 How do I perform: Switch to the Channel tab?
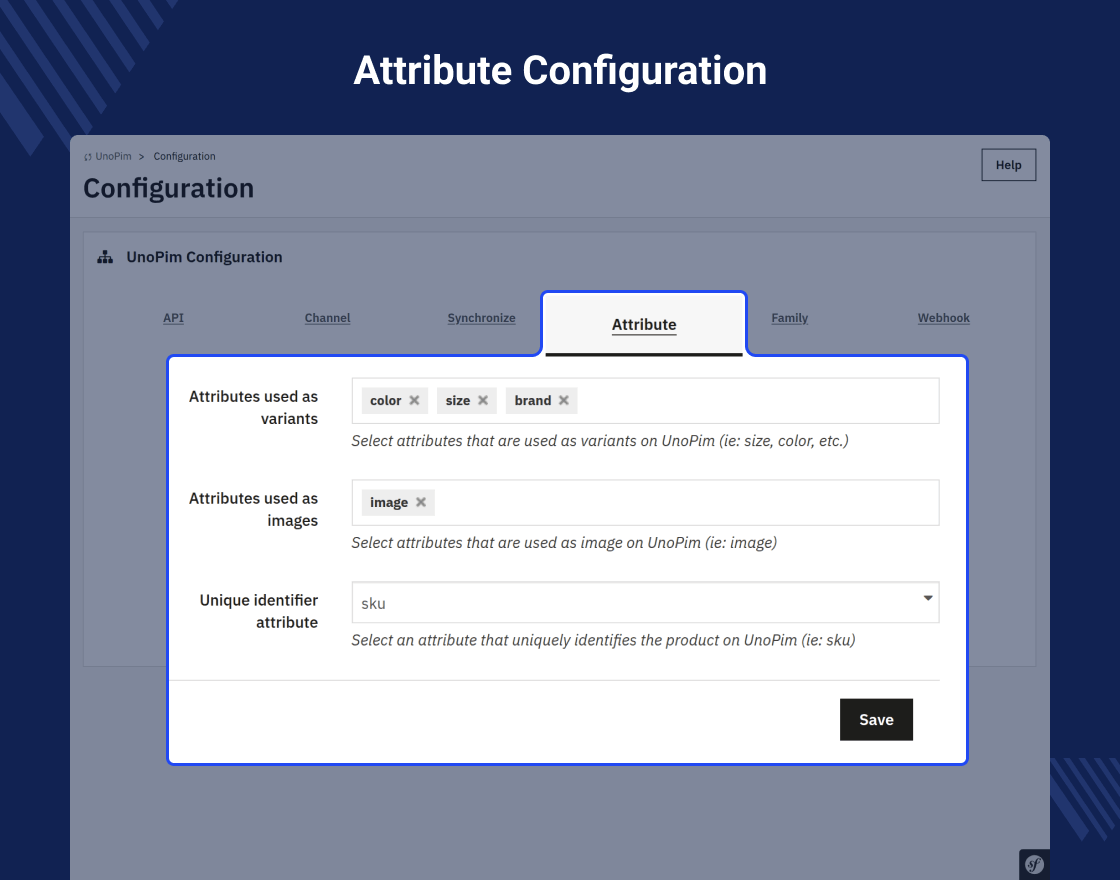[x=327, y=318]
